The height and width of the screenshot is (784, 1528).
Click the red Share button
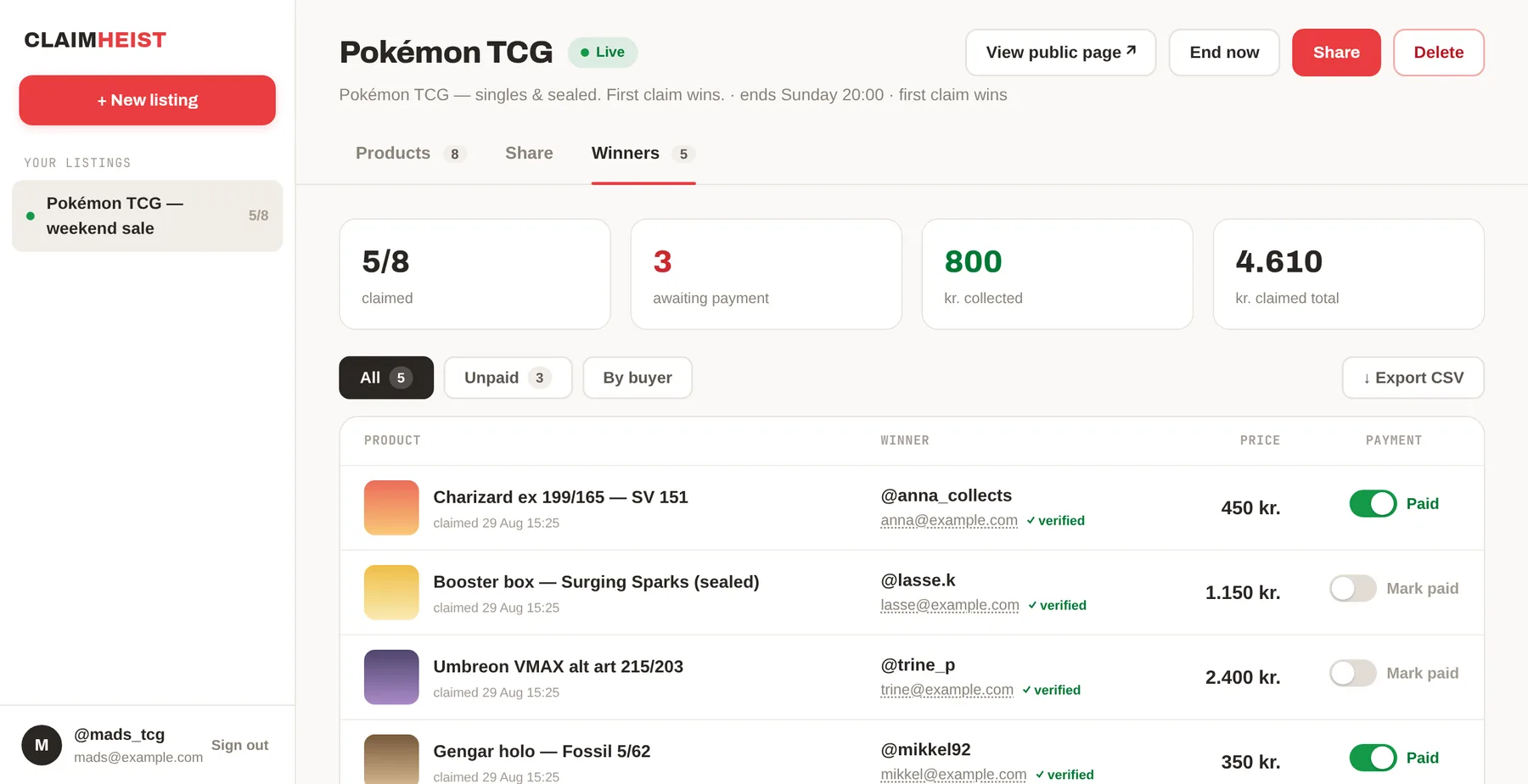(x=1336, y=53)
